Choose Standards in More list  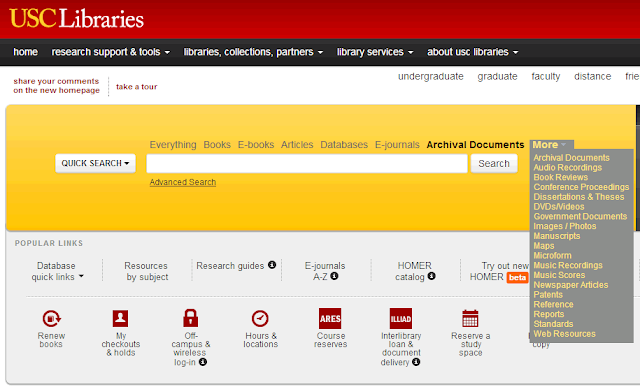pos(553,324)
